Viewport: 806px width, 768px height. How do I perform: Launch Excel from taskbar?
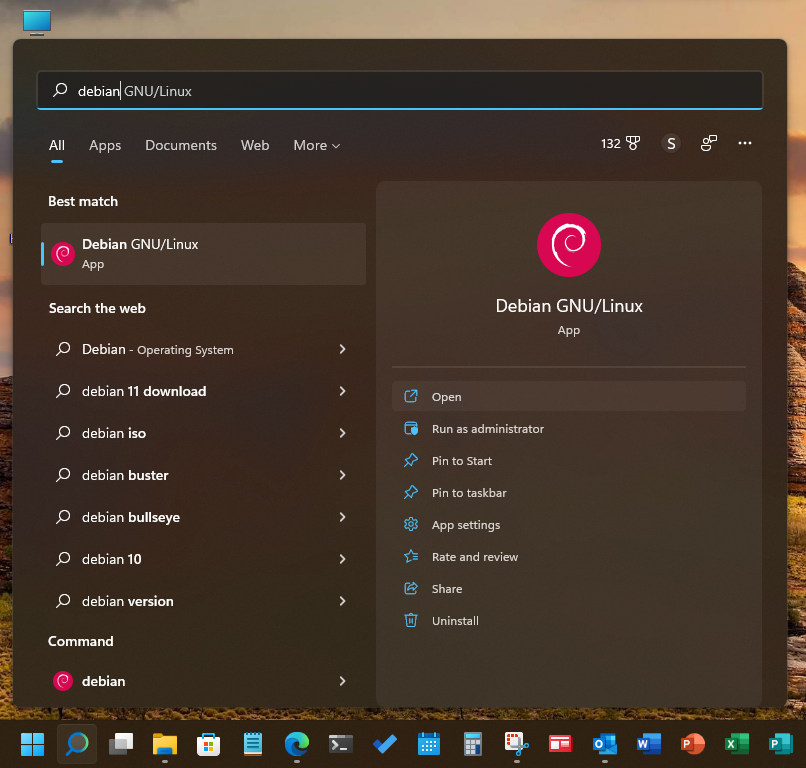[x=736, y=744]
